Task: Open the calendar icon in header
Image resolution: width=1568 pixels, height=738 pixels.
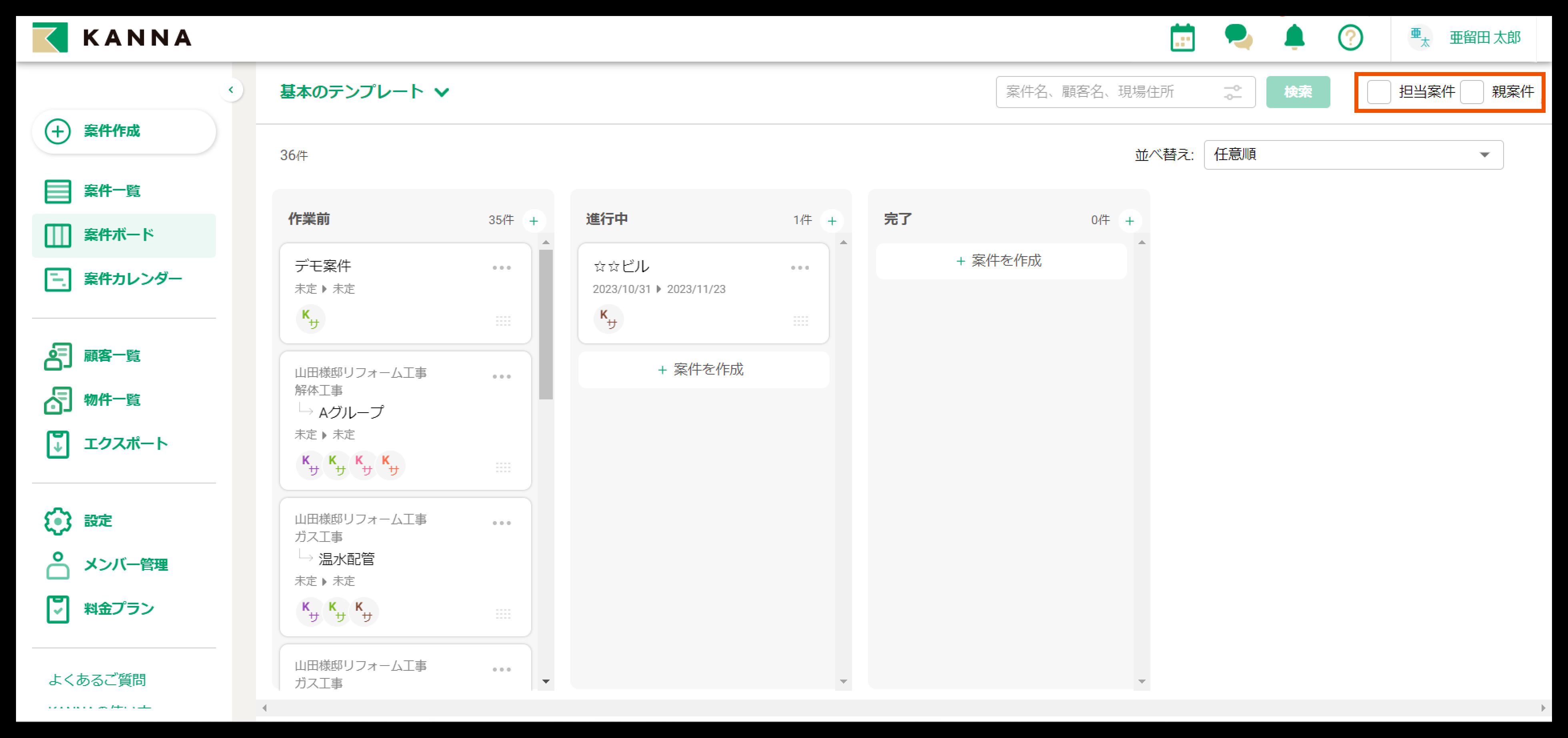Action: pos(1182,38)
